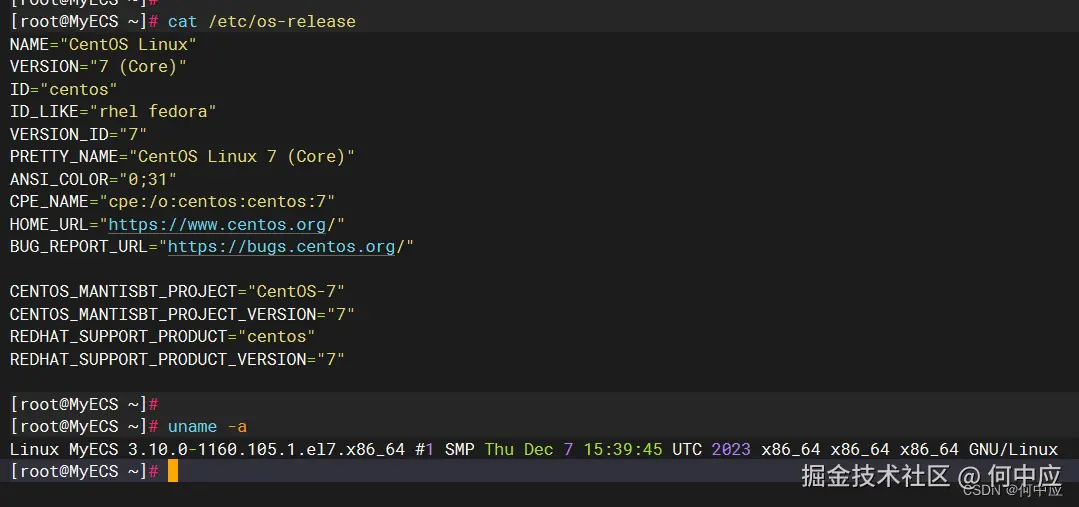The image size is (1079, 507).
Task: Open the https://bugs.centos.org link
Action: tap(281, 247)
